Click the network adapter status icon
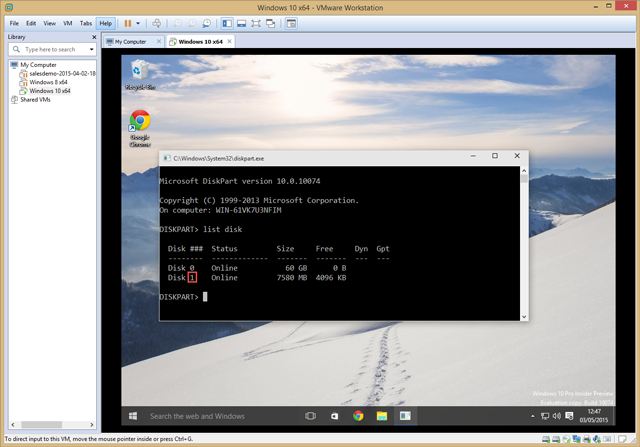 point(576,439)
